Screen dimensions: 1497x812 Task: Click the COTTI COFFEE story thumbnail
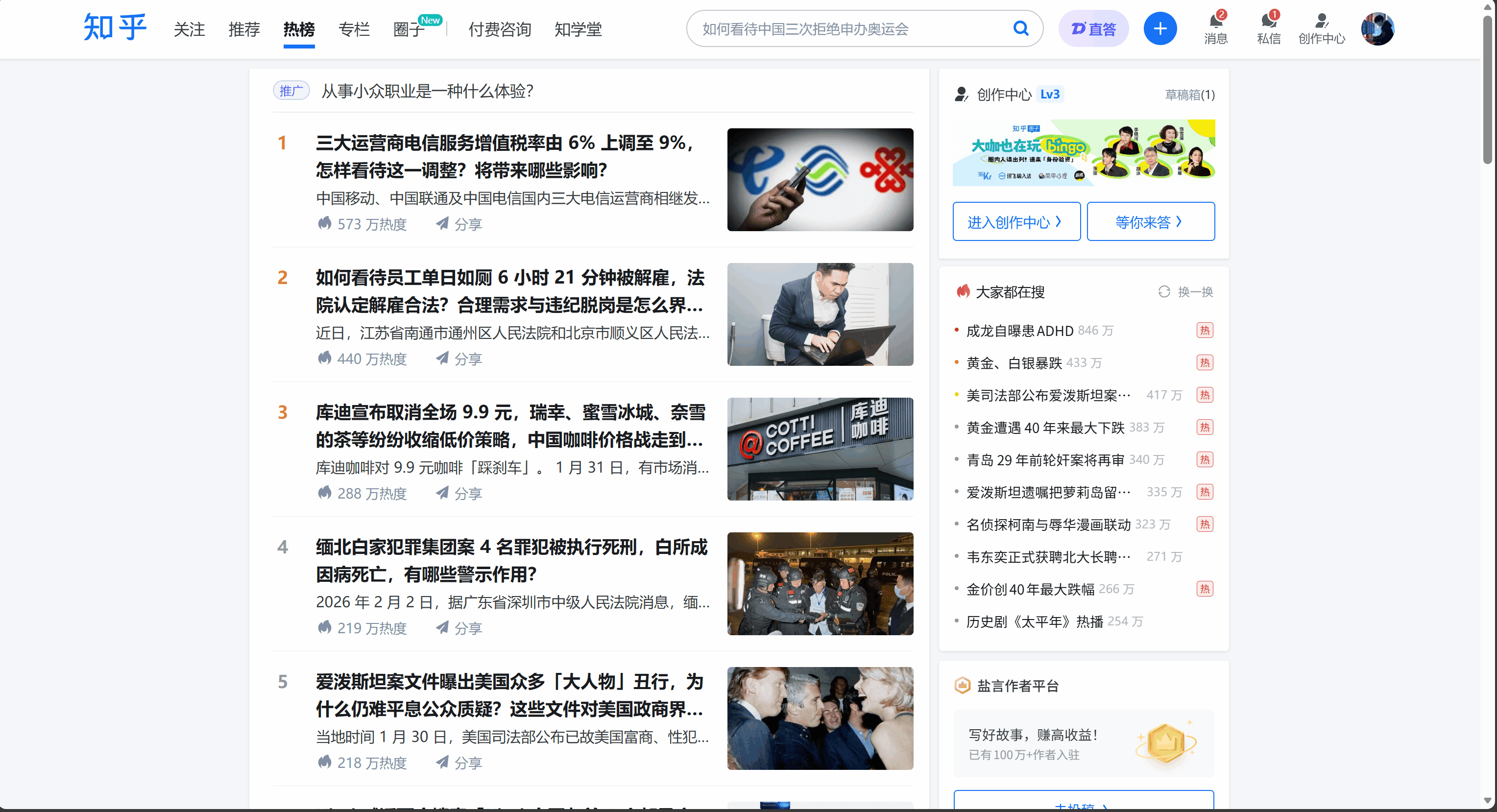pyautogui.click(x=820, y=449)
